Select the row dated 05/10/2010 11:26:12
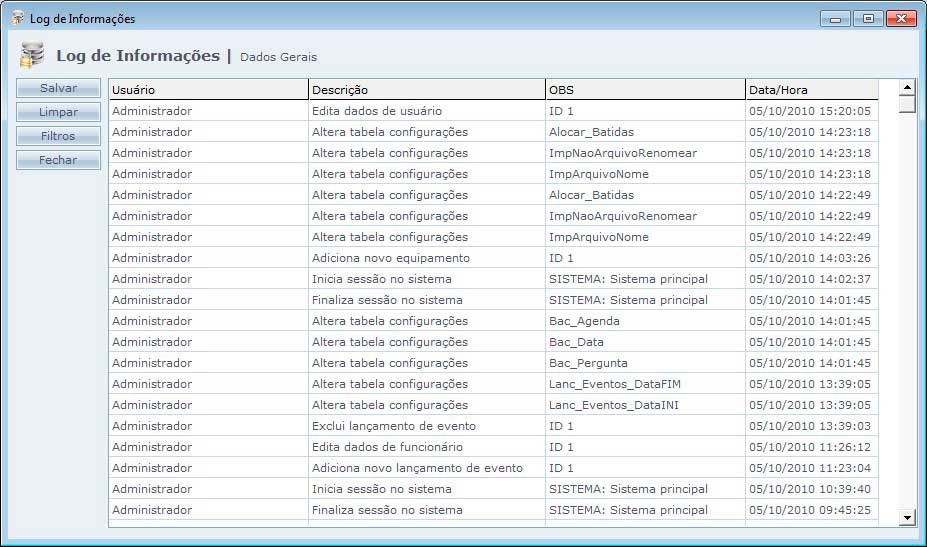Image resolution: width=927 pixels, height=547 pixels. click(809, 447)
